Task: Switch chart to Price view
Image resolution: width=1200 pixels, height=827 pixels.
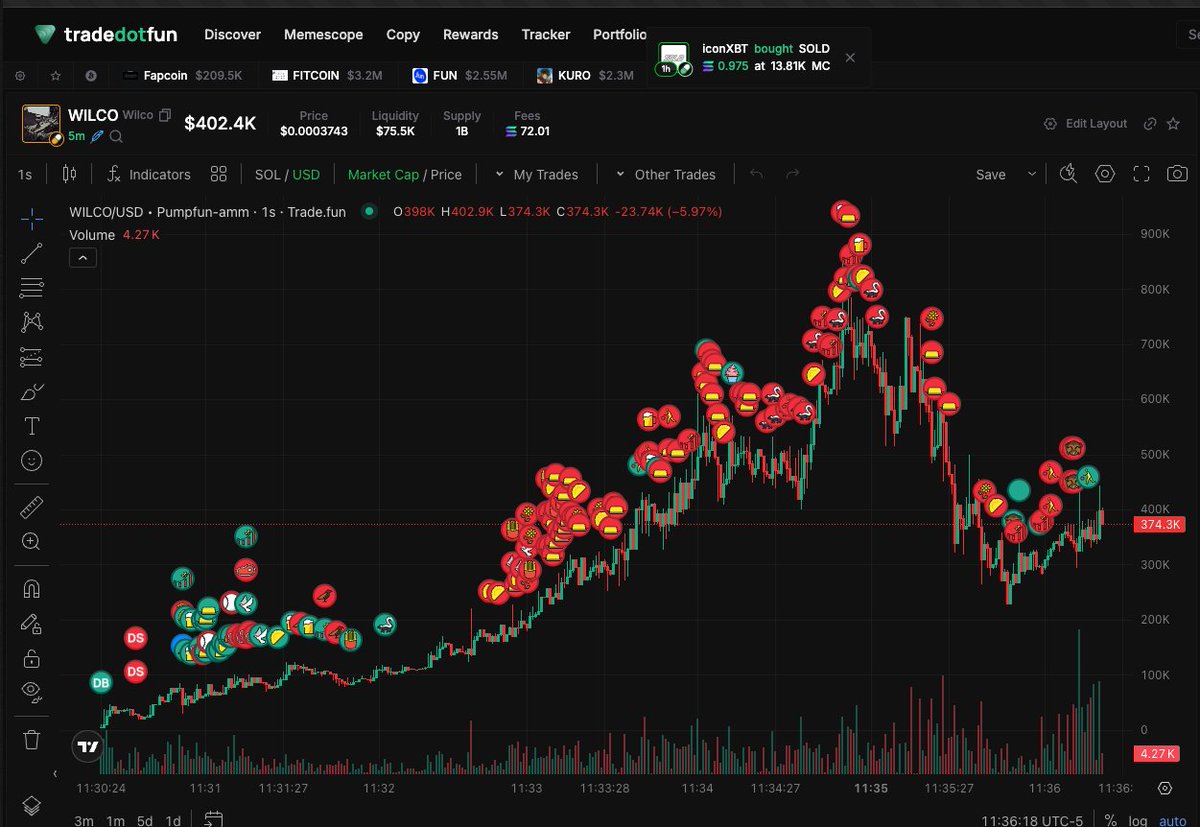Action: (x=446, y=174)
